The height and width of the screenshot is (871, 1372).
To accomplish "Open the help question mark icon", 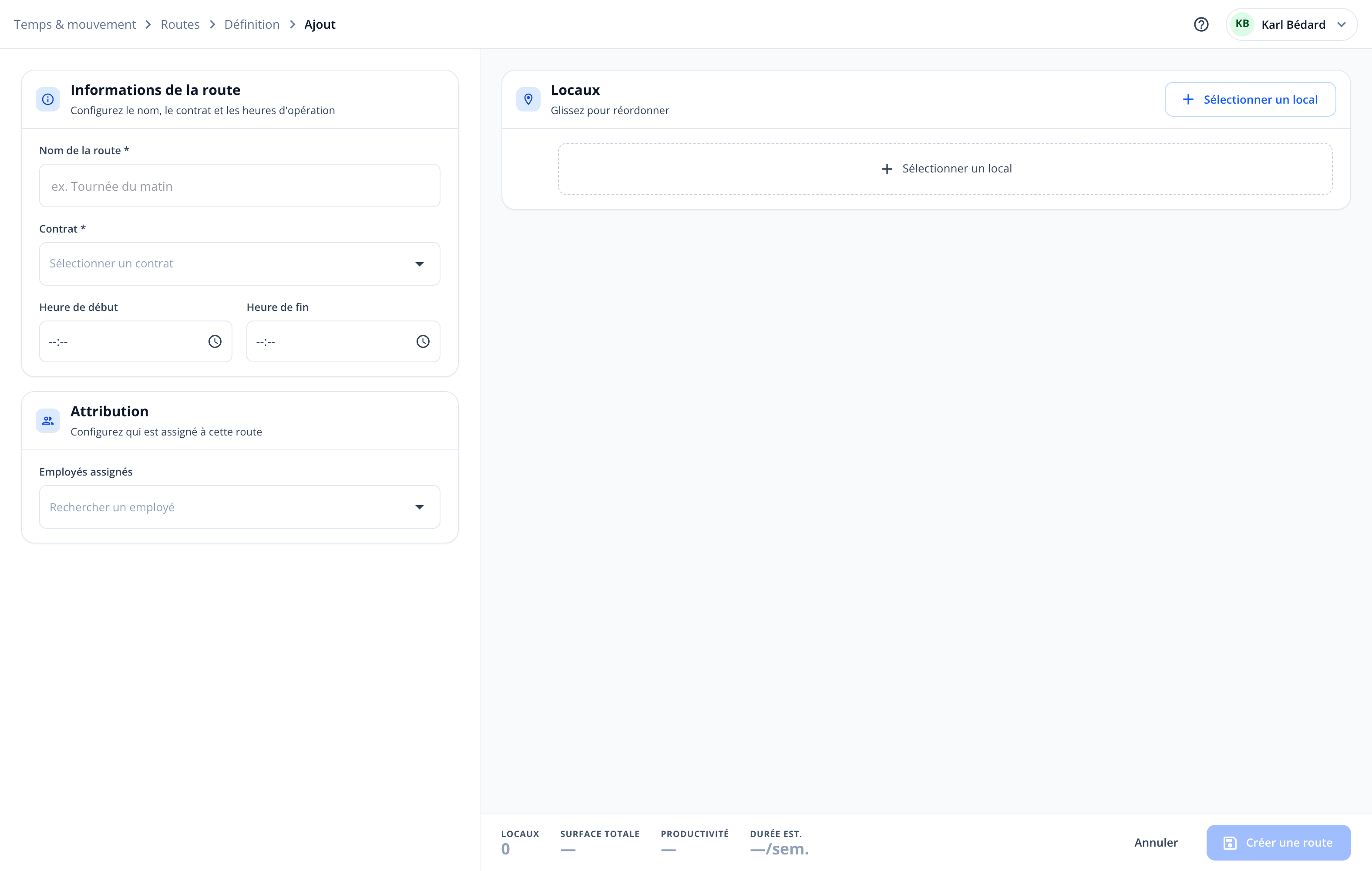I will coord(1201,24).
